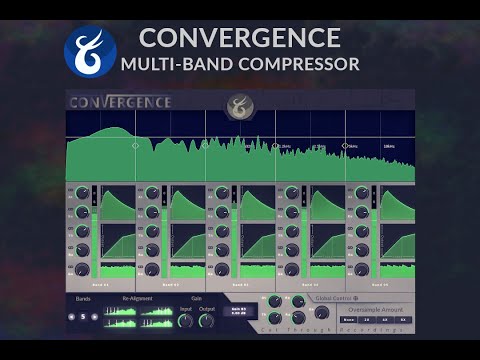Click the crossover handle between bands 4 and 5
The width and height of the screenshot is (480, 360).
click(x=345, y=146)
